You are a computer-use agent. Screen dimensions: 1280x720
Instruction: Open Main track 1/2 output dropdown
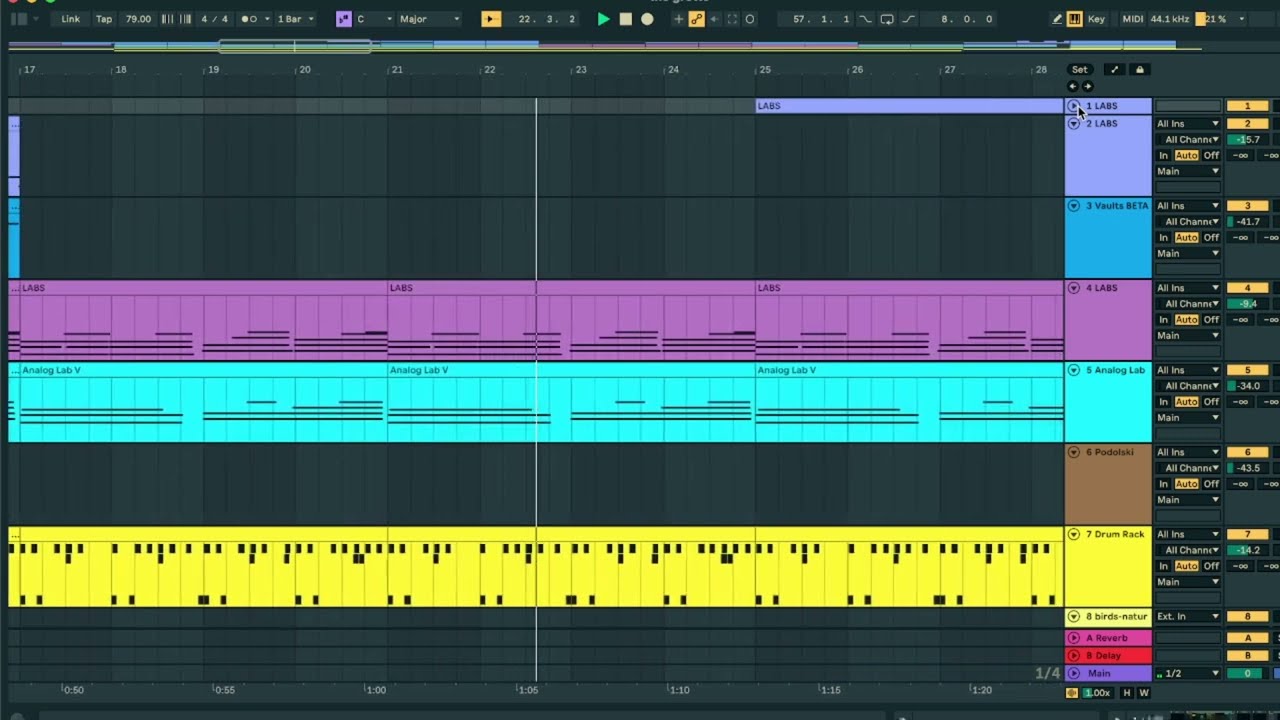[x=1188, y=673]
